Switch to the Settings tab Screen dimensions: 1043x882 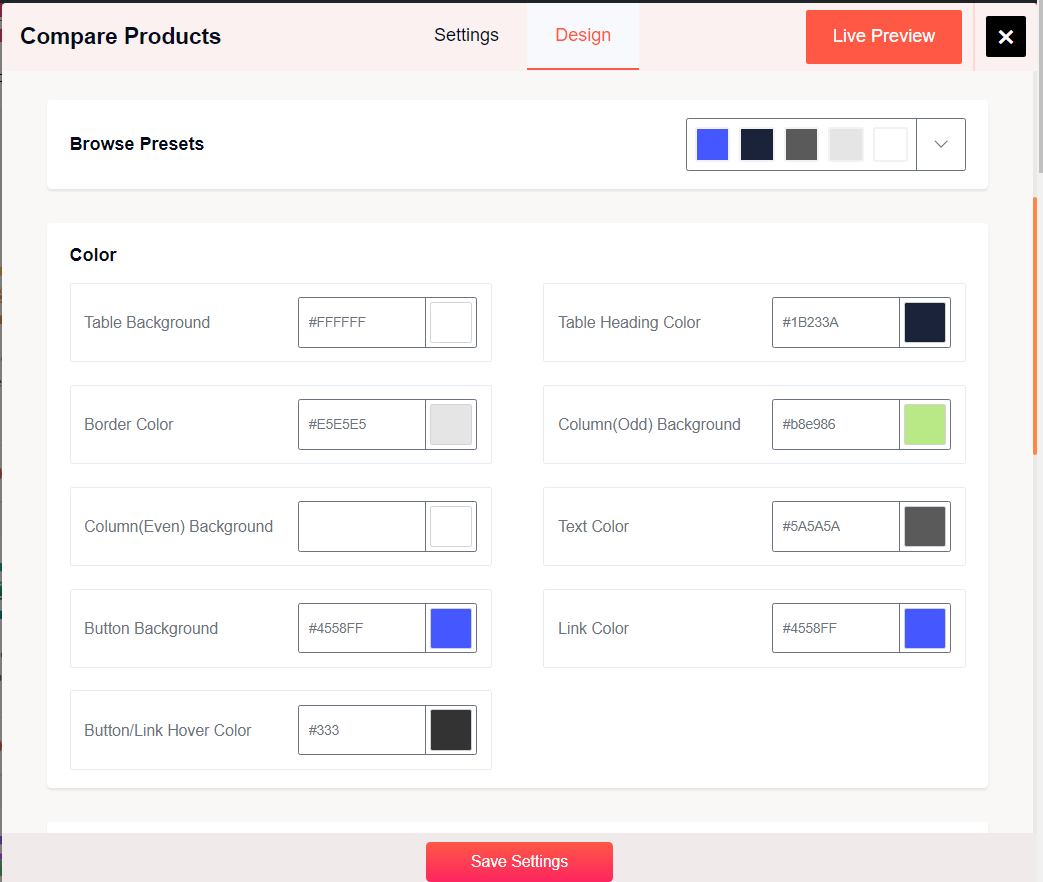[466, 35]
